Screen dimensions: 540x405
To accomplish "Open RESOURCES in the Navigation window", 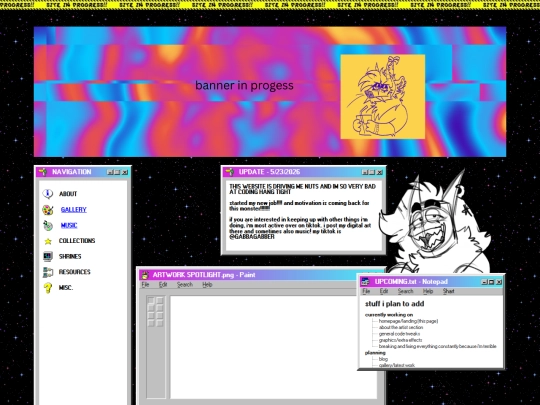I will (x=74, y=272).
